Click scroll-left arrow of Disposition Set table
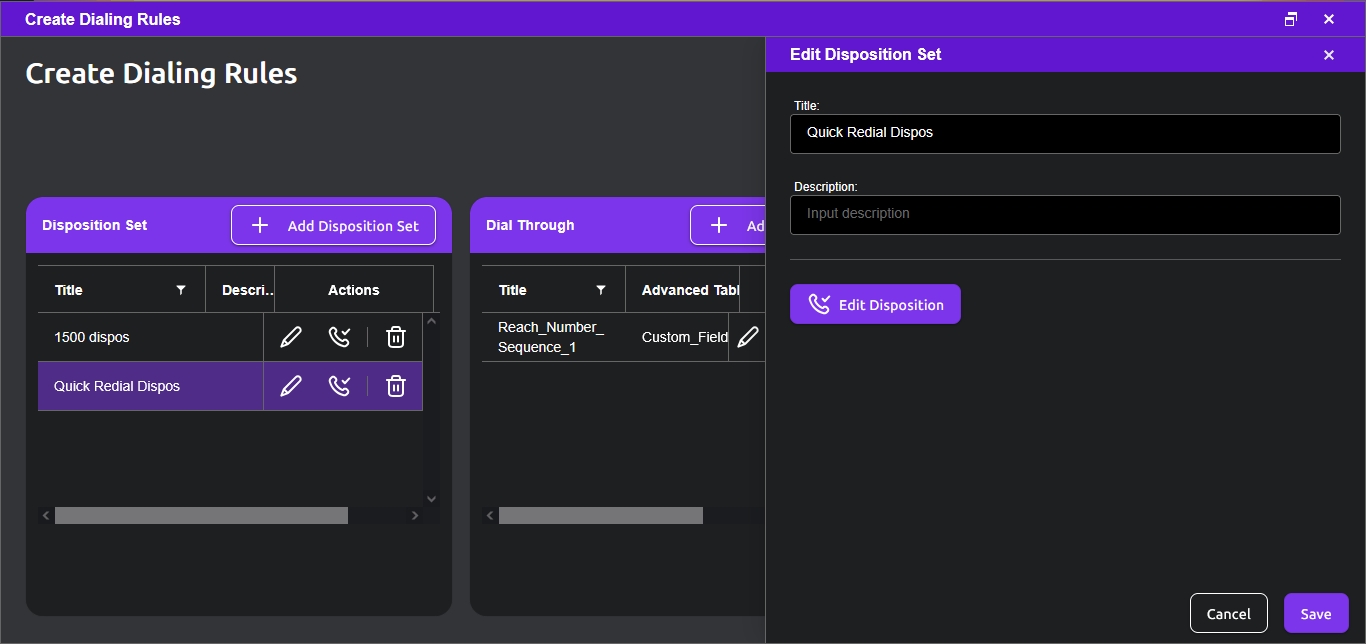 pyautogui.click(x=46, y=515)
